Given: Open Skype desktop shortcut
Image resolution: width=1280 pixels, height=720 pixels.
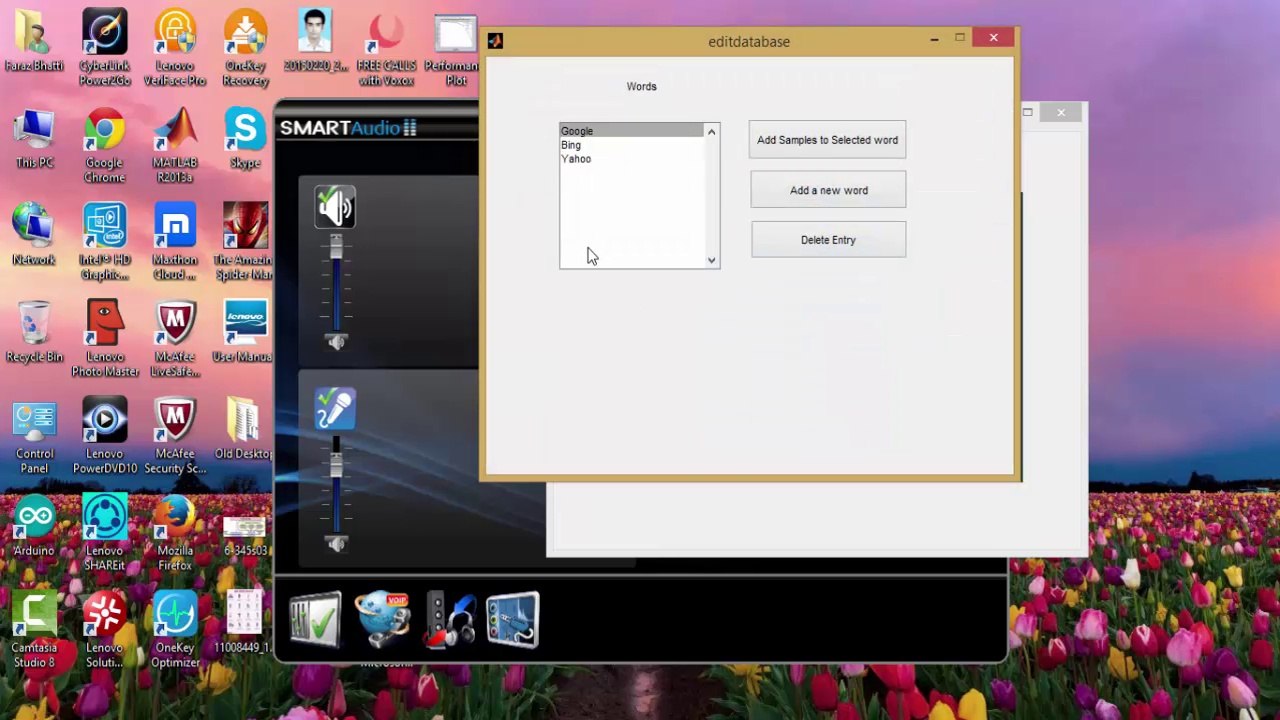Looking at the screenshot, I should pos(245,138).
